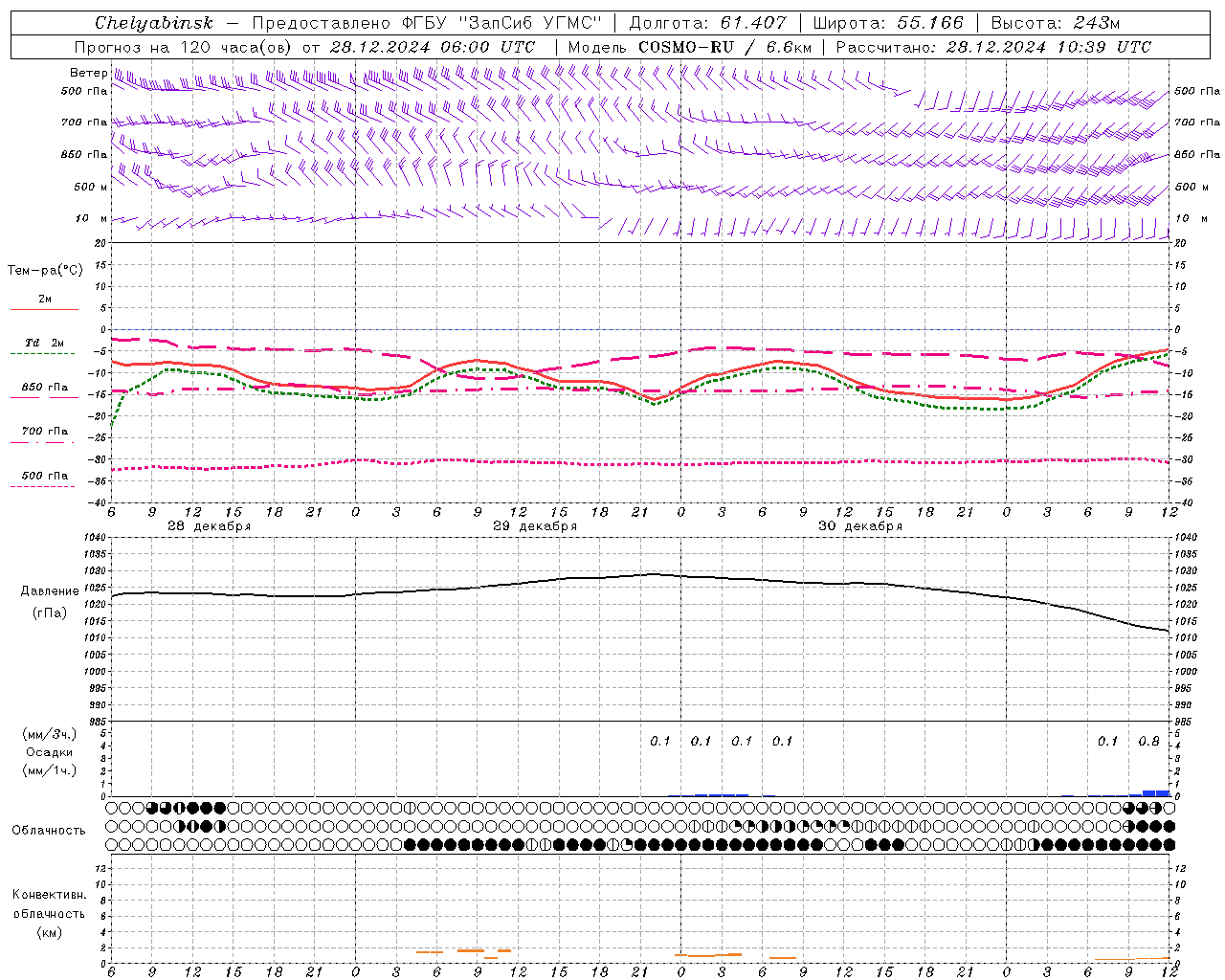This screenshot has height=980, width=1225.
Task: Click the Рассчитано: 28.12.2024 10:39 UTC timestamp
Action: tap(993, 47)
